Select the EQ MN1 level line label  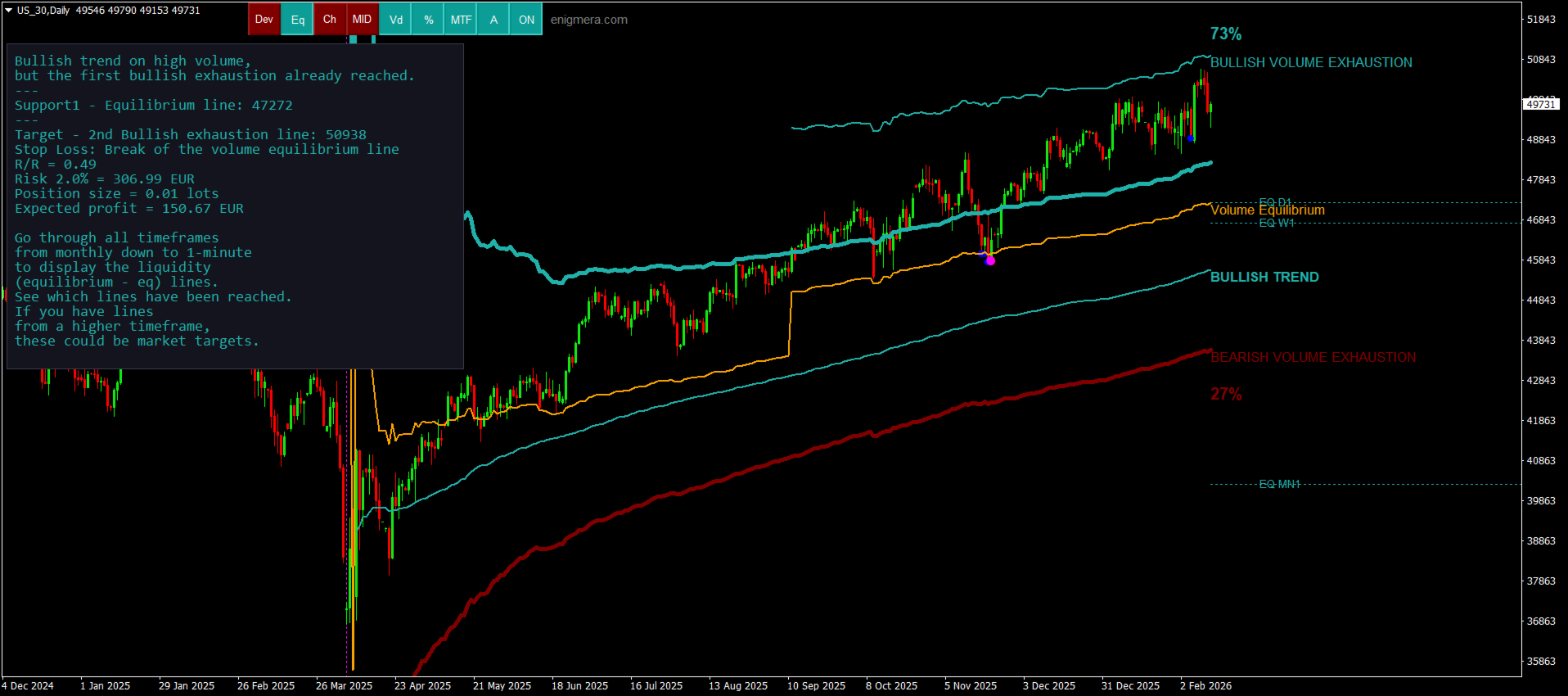pos(1279,484)
